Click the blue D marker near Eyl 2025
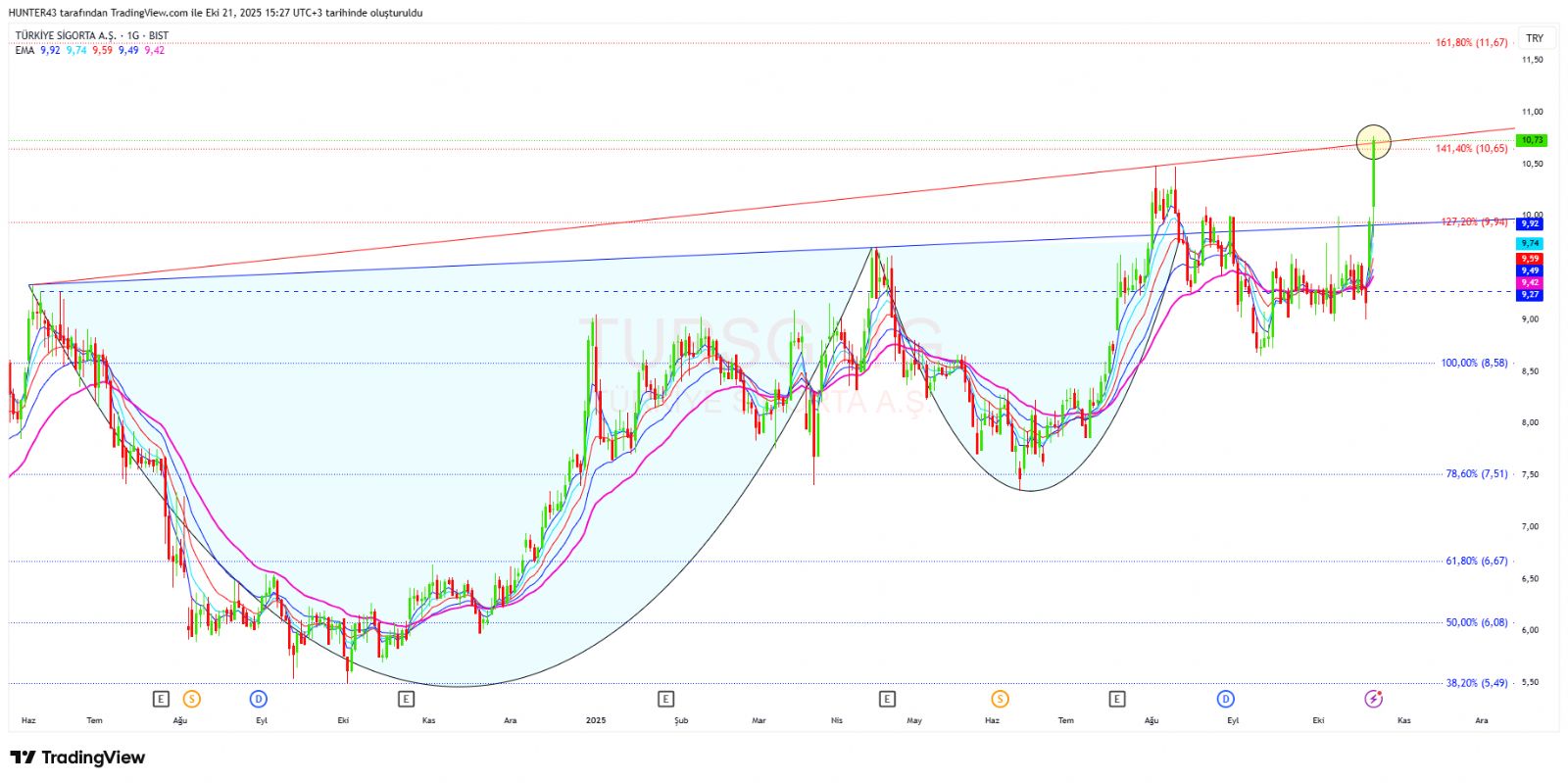Screen dimensions: 1568x783 (1225, 699)
